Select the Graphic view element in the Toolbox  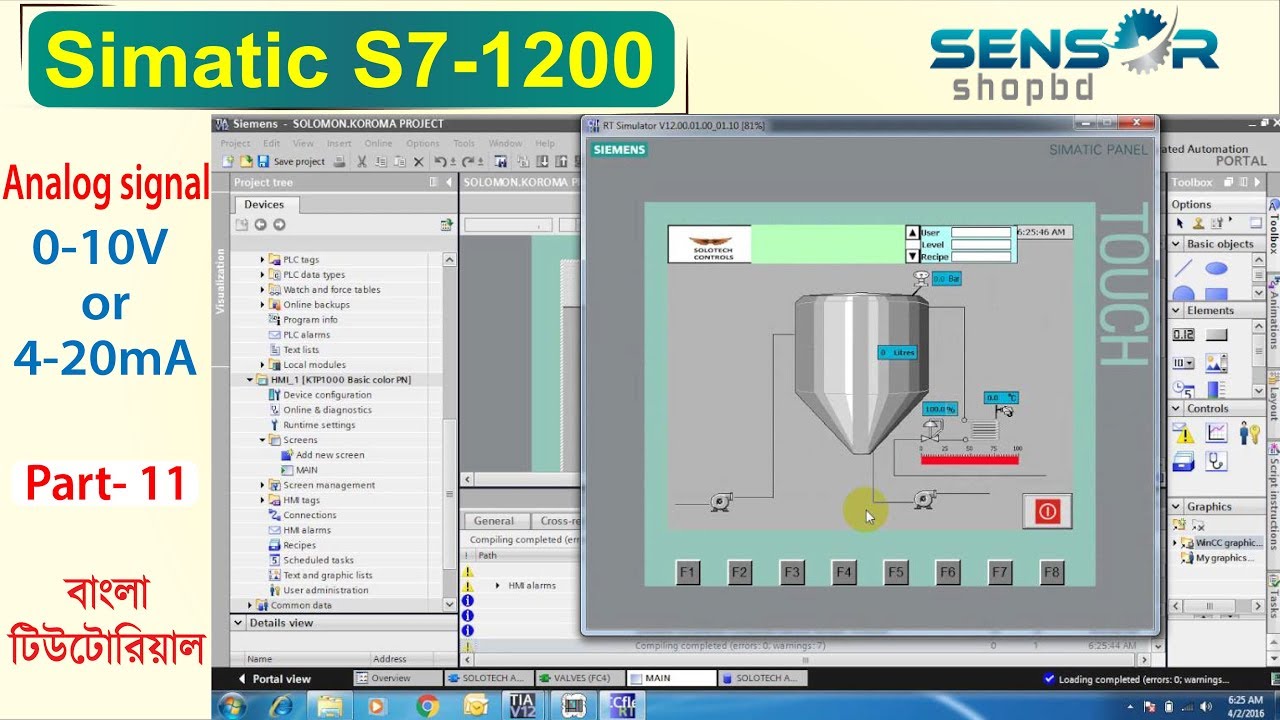click(x=1216, y=362)
